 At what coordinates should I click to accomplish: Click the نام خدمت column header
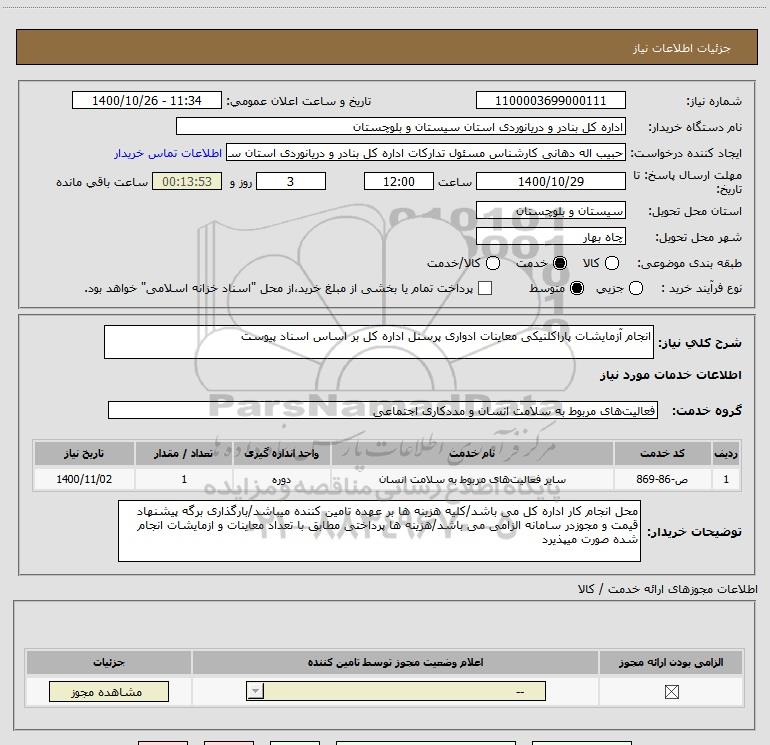pos(472,453)
